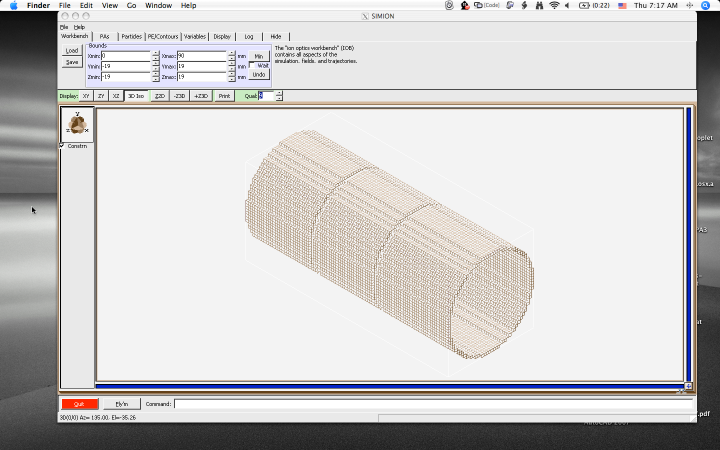720x450 pixels.
Task: Open the Go menu in menu bar
Action: 131,6
